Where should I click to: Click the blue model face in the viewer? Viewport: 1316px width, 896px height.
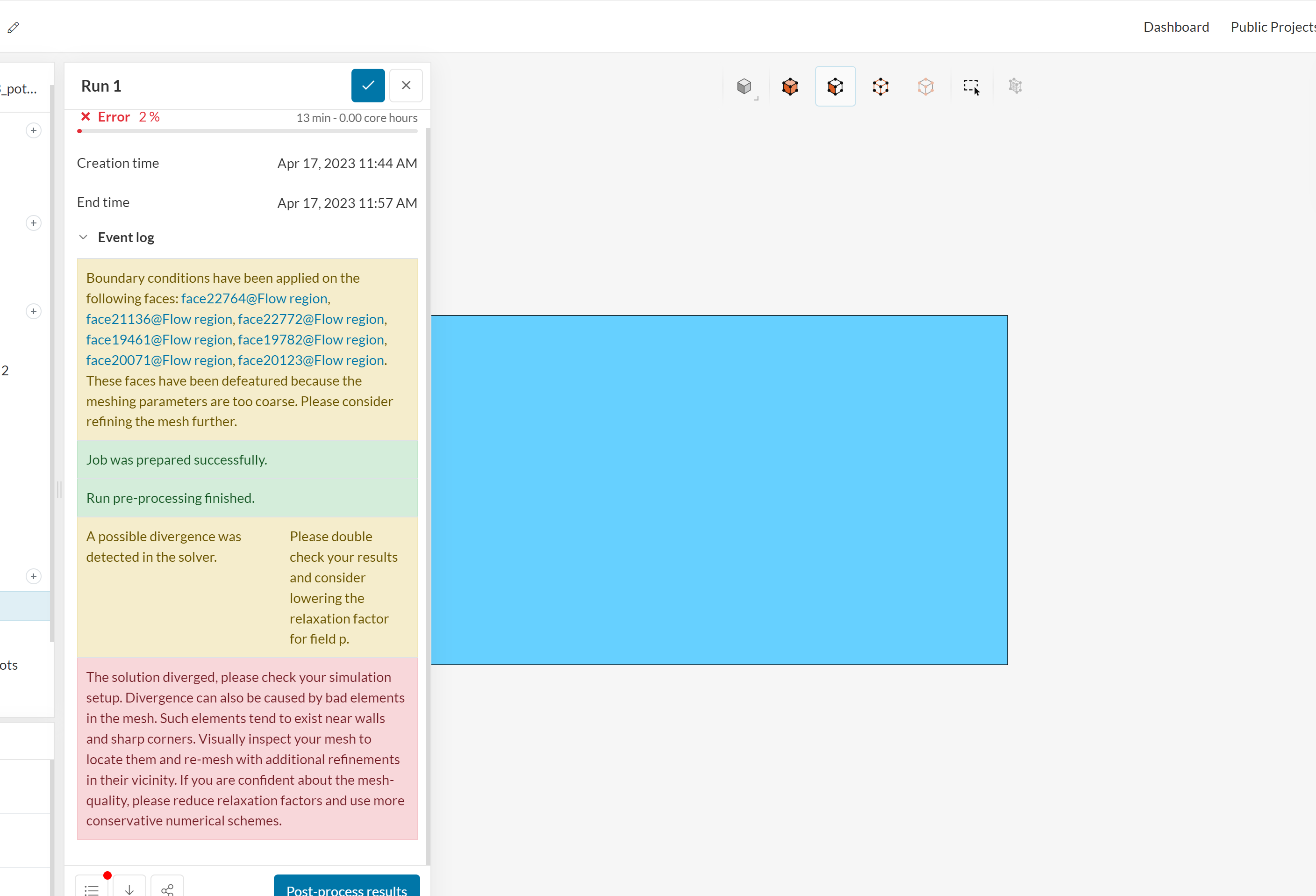point(719,490)
